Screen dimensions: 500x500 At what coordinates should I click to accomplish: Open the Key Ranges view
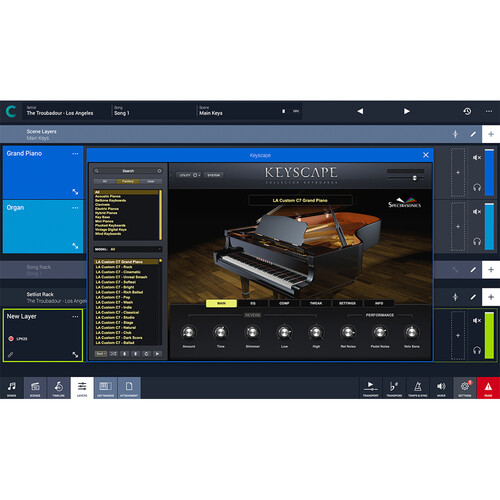tap(105, 388)
